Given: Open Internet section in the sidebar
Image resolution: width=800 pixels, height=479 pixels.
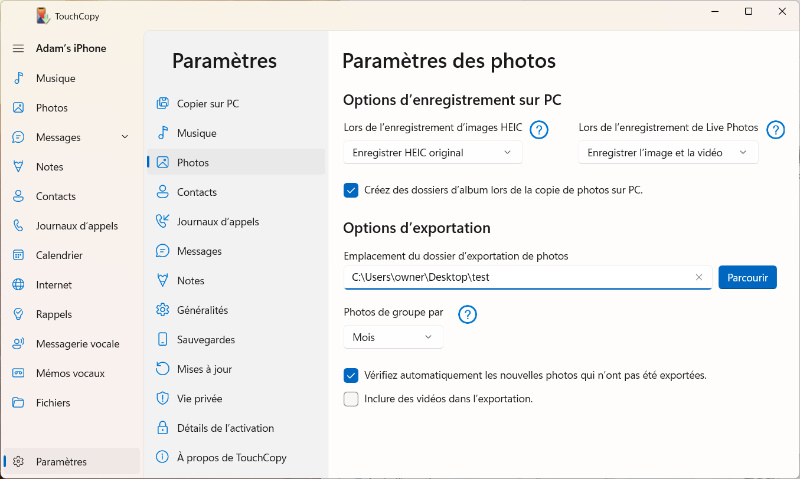Looking at the screenshot, I should pos(53,285).
